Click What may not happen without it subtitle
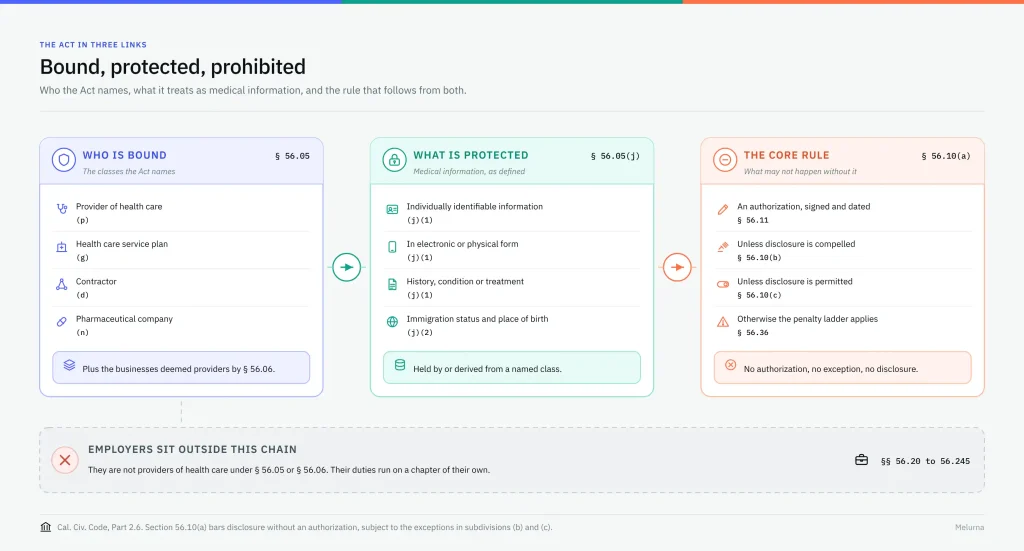1024x551 pixels. coord(800,172)
